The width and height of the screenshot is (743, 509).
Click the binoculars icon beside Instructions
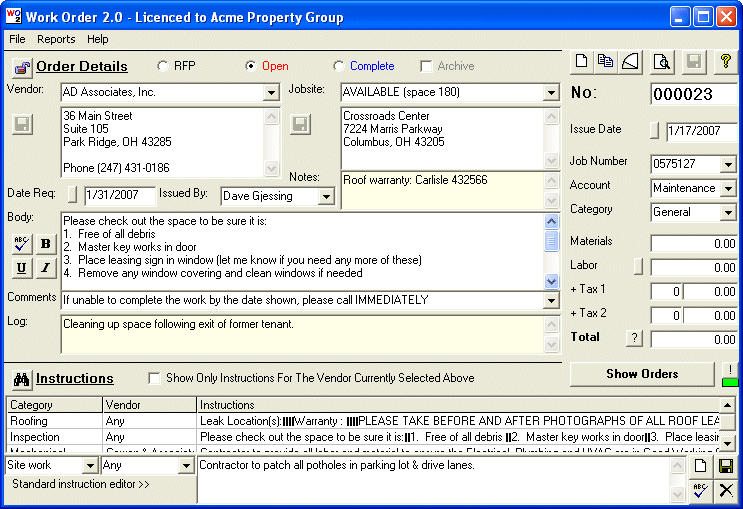pyautogui.click(x=21, y=379)
